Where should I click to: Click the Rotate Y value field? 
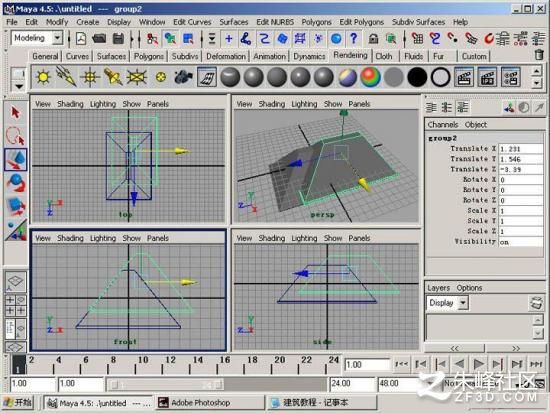tap(521, 190)
